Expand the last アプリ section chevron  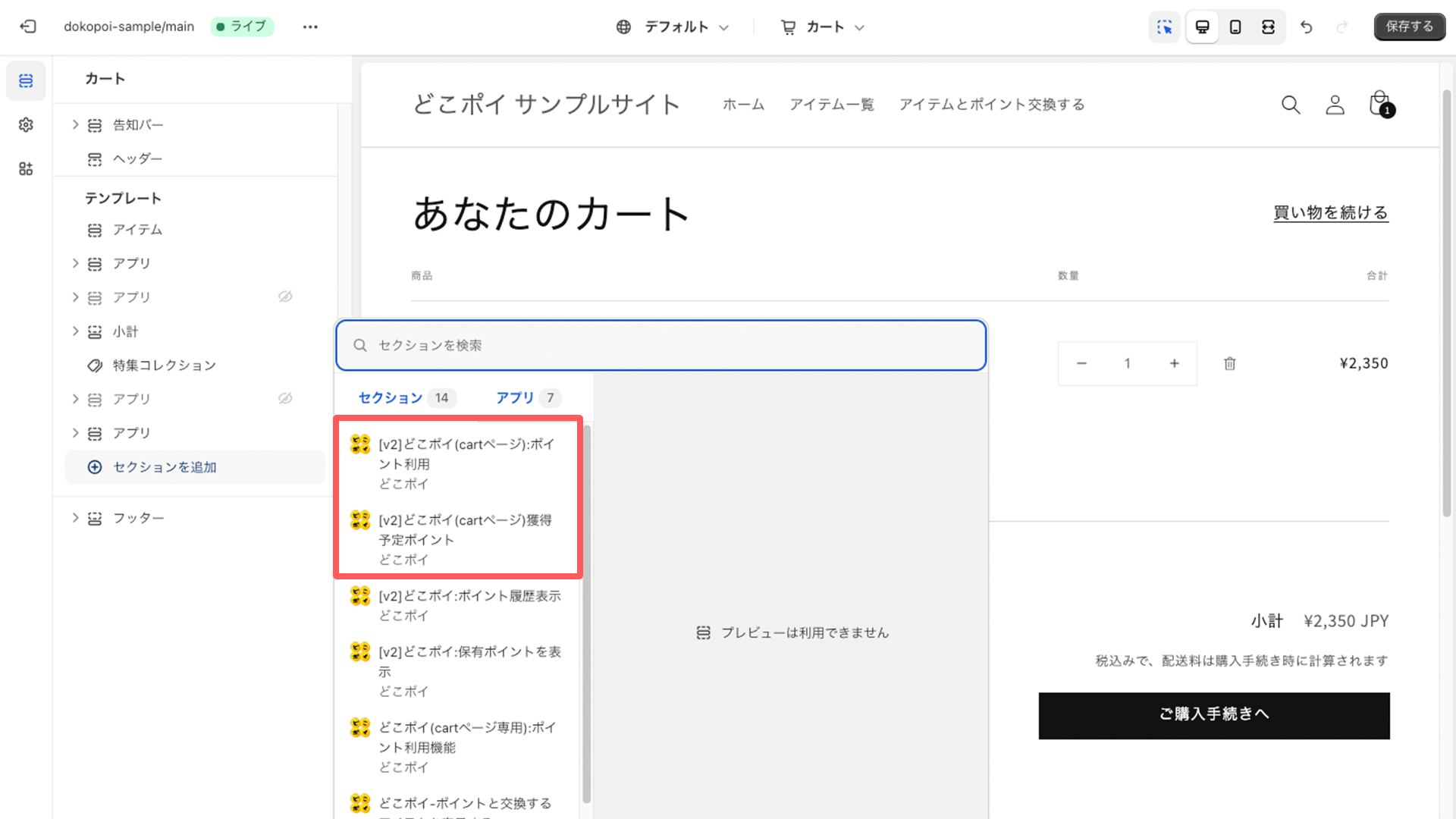click(x=75, y=433)
